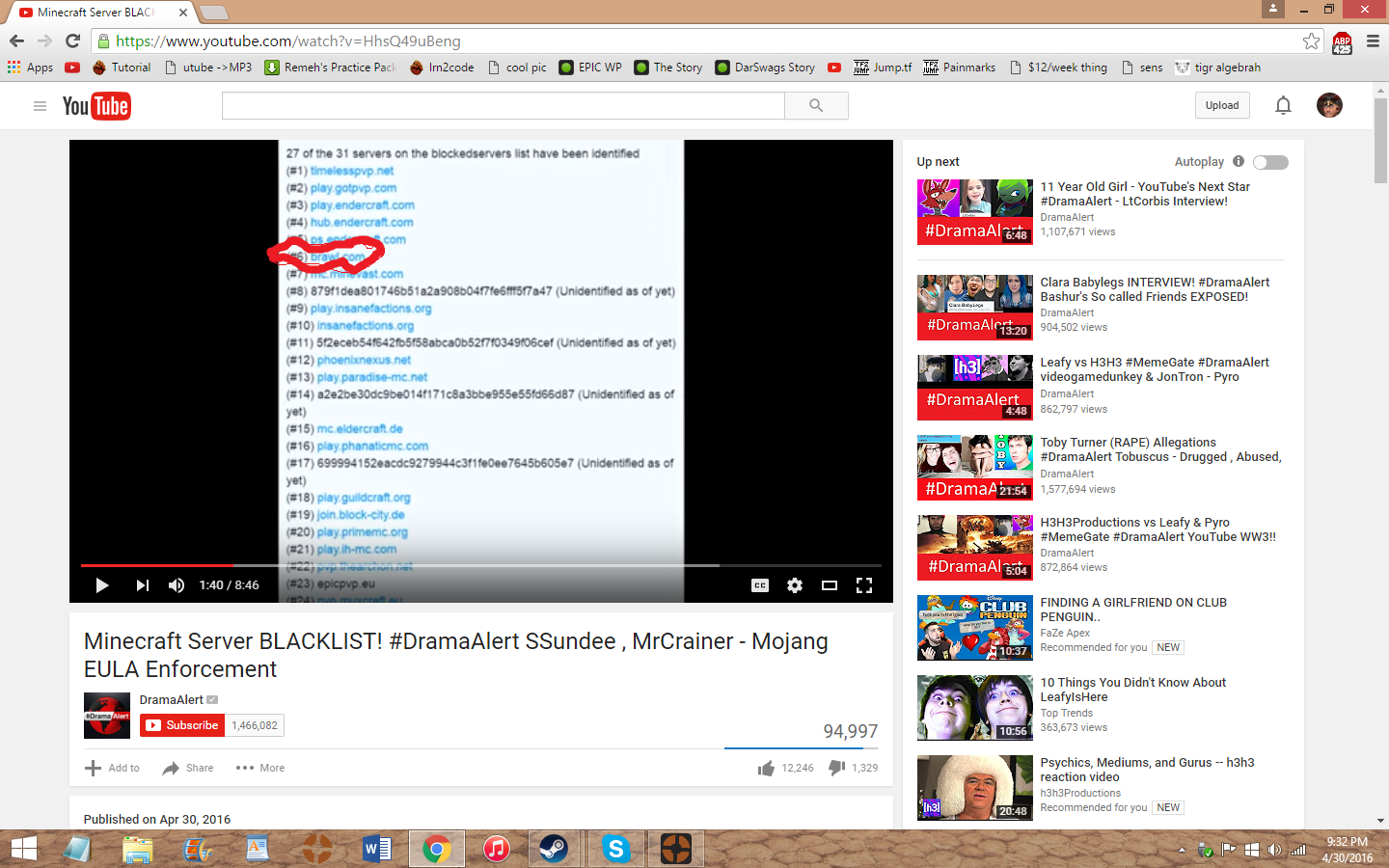The width and height of the screenshot is (1389, 868).
Task: Open Chrome menu button
Action: (1373, 41)
